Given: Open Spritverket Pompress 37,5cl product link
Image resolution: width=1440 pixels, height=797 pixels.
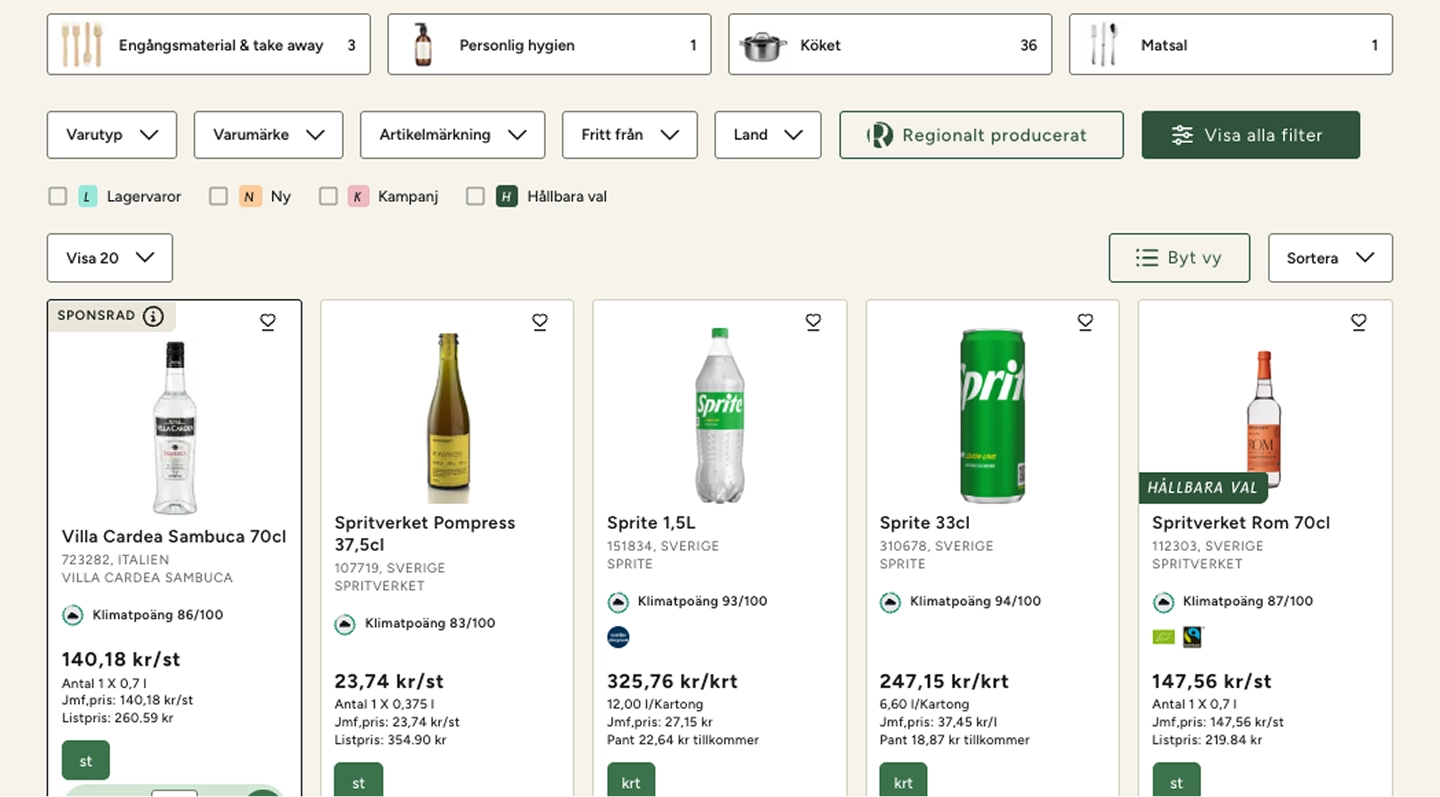Looking at the screenshot, I should click(x=425, y=534).
